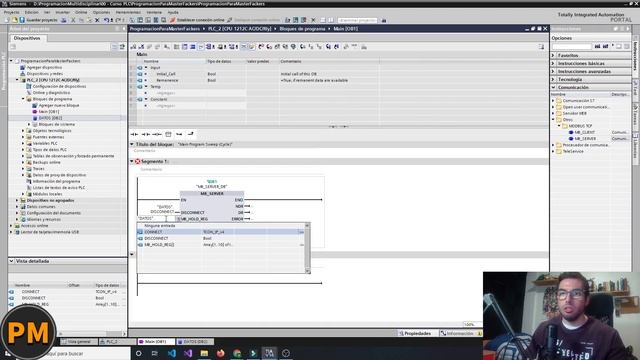
Task: Collapse the Segmento 1 network
Action: tap(132, 161)
